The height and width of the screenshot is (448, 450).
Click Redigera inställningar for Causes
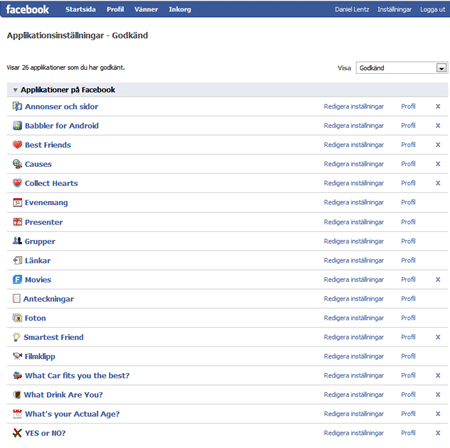click(x=354, y=164)
